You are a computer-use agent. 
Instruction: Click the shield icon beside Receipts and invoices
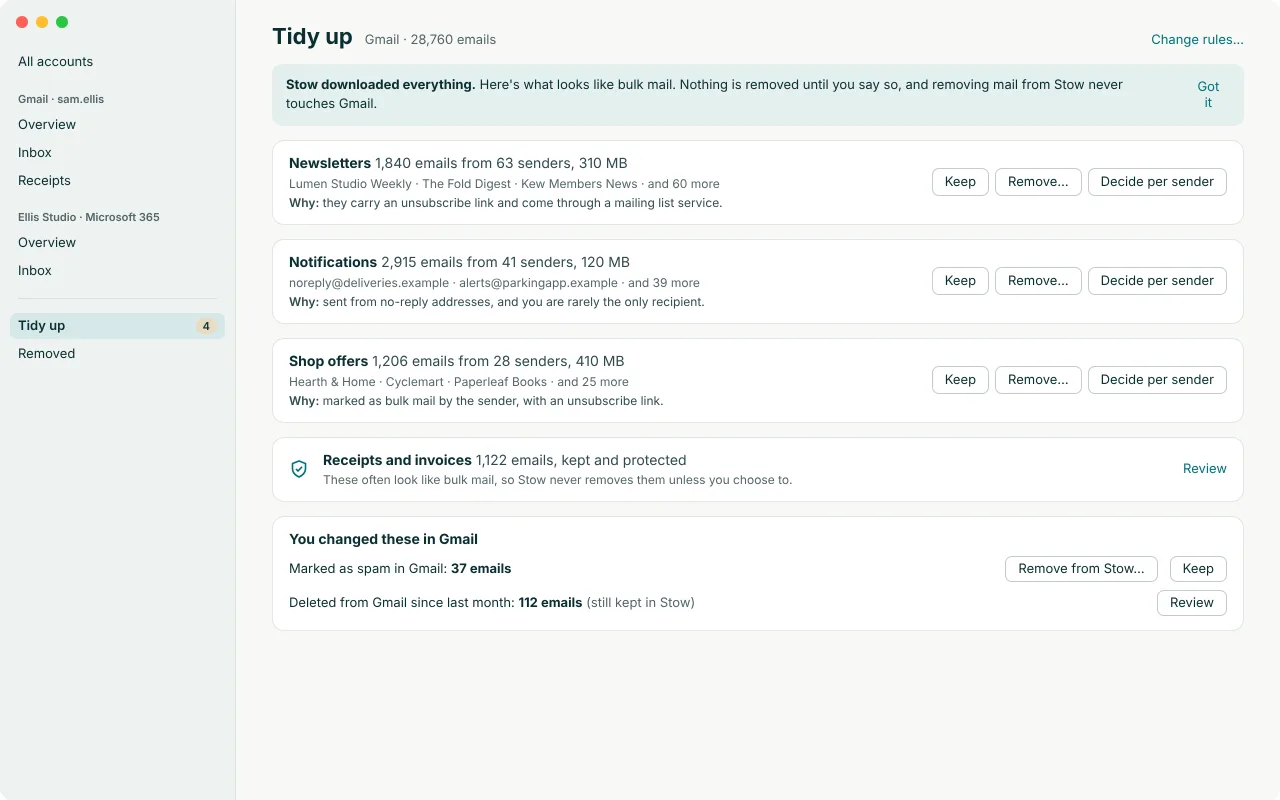[298, 469]
